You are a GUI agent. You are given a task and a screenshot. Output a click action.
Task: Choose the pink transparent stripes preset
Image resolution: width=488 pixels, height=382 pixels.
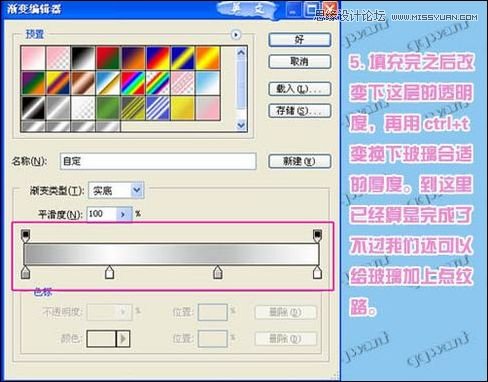coord(183,83)
